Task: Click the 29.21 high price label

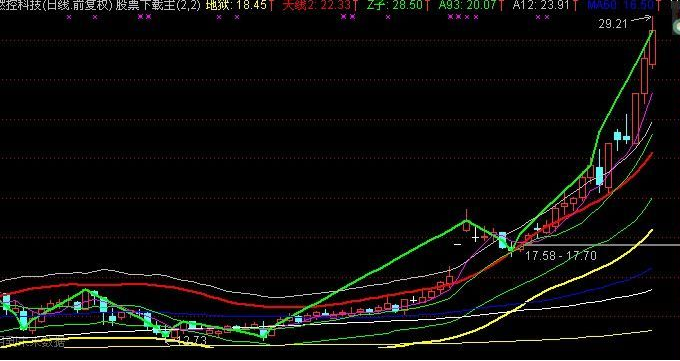Action: (x=613, y=24)
